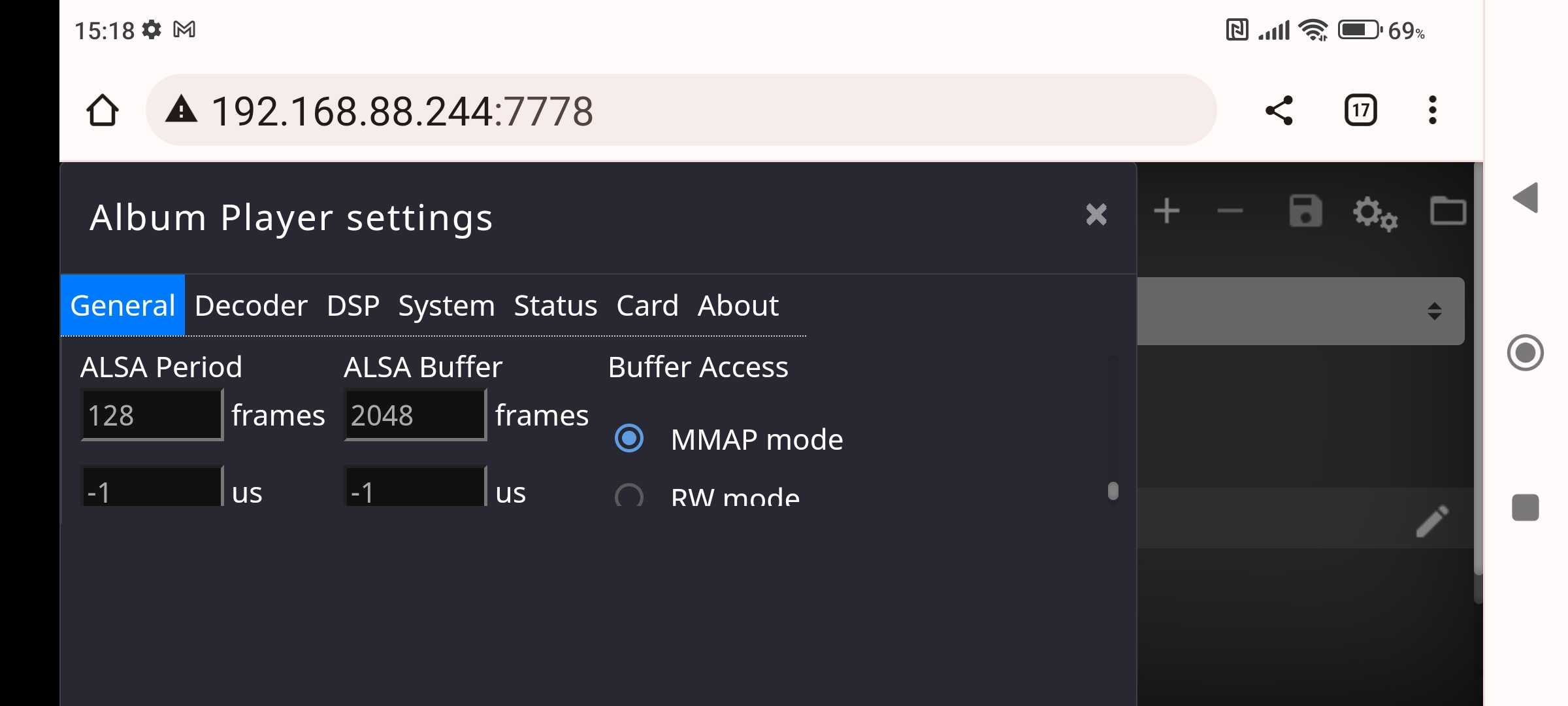Tap the browser home icon
The image size is (1568, 706).
coord(103,110)
